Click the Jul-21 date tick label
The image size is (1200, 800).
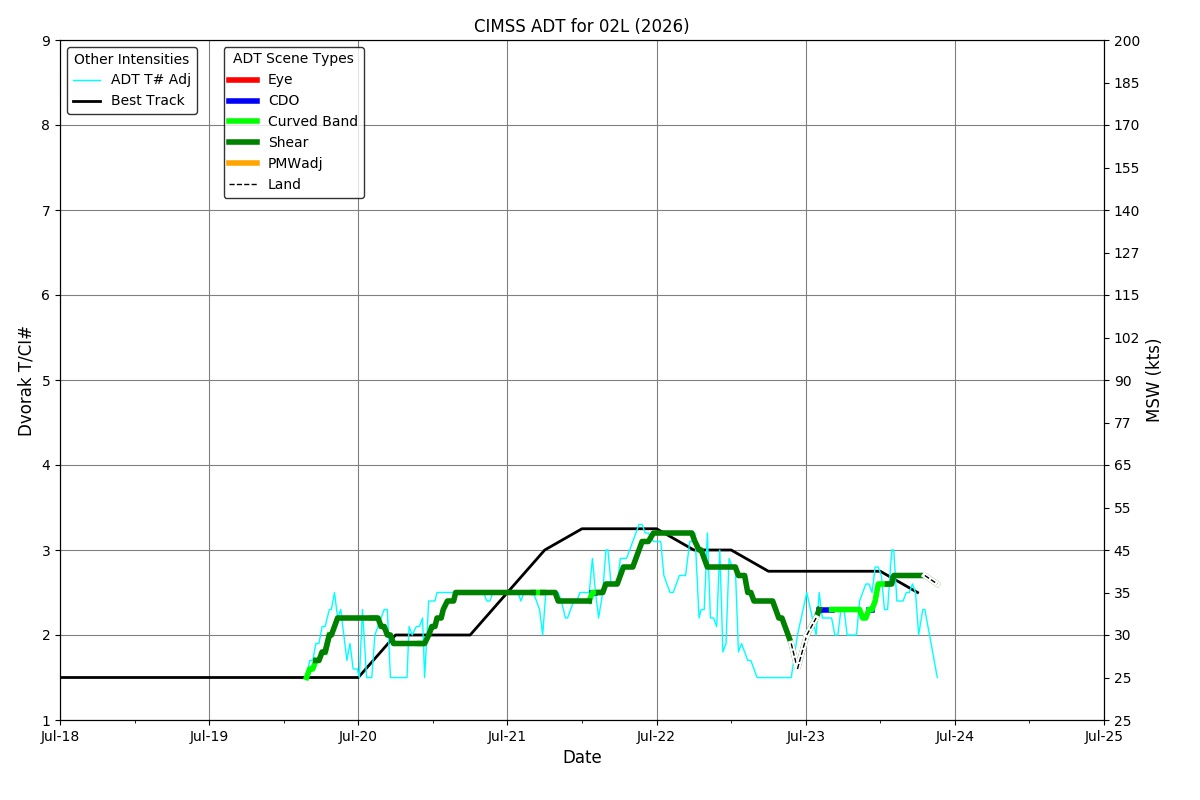click(507, 736)
